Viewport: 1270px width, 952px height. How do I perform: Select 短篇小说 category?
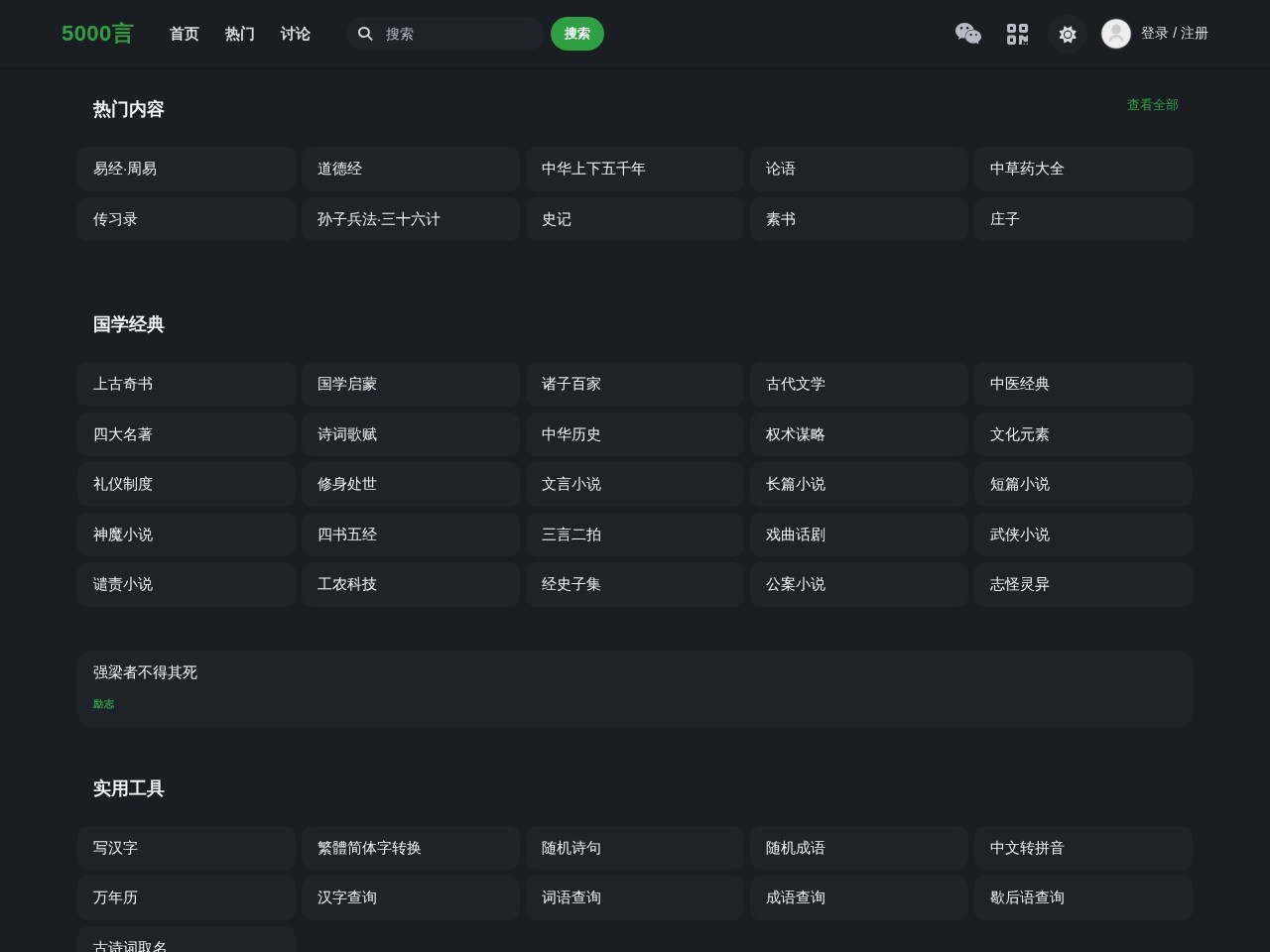click(x=1083, y=484)
